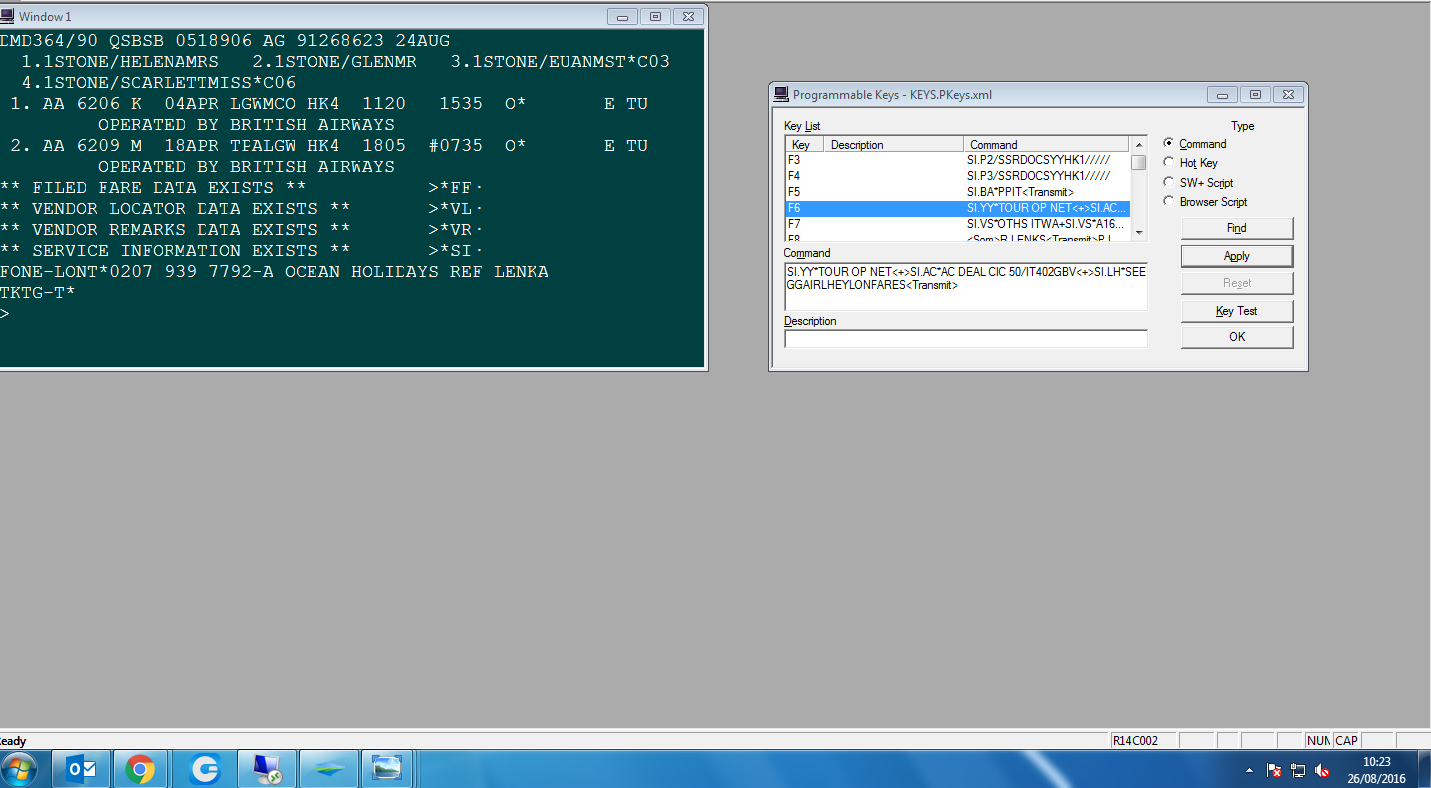Minimize the Programmable Keys dialog
Screen dimensions: 1431x788
[1222, 95]
